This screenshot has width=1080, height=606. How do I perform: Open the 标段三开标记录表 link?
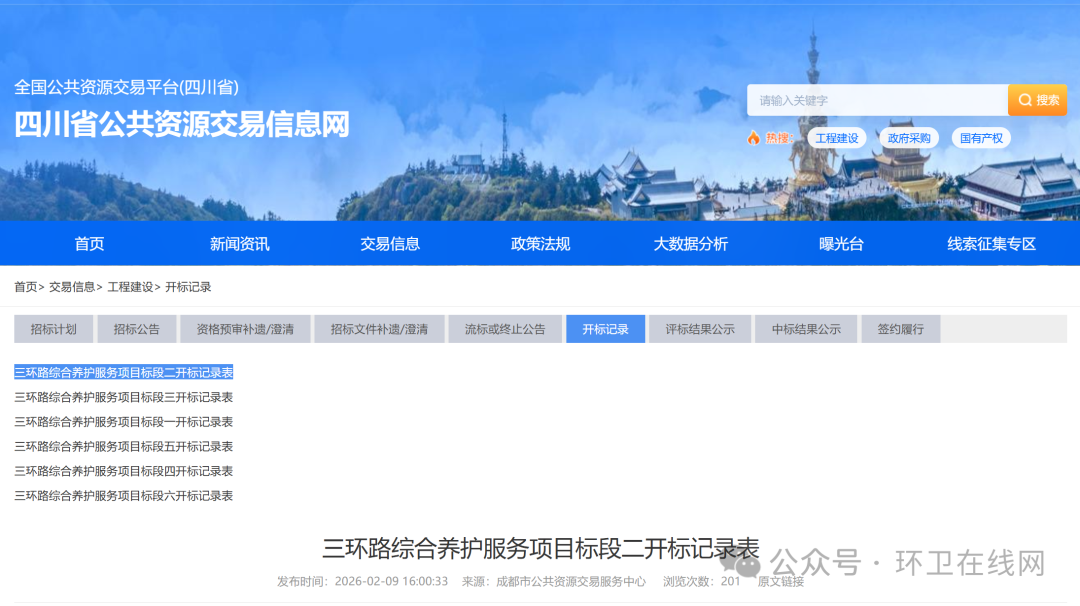pos(123,397)
